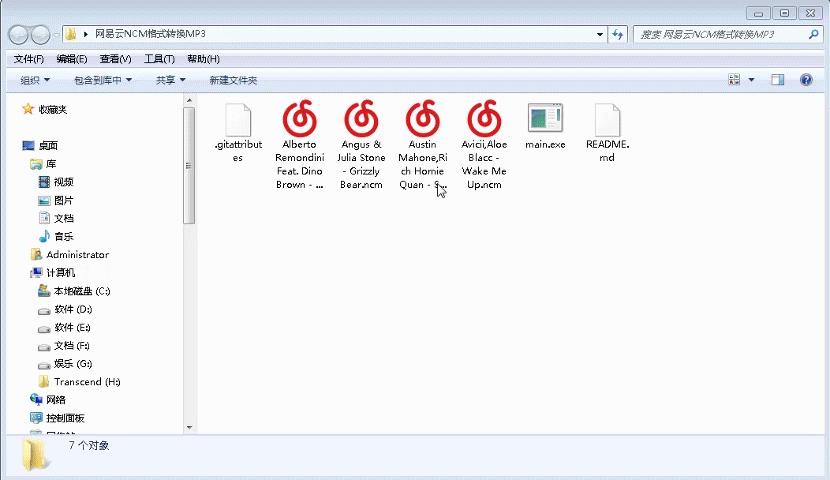Go back using the Back arrow button
This screenshot has width=830, height=480.
click(x=19, y=35)
